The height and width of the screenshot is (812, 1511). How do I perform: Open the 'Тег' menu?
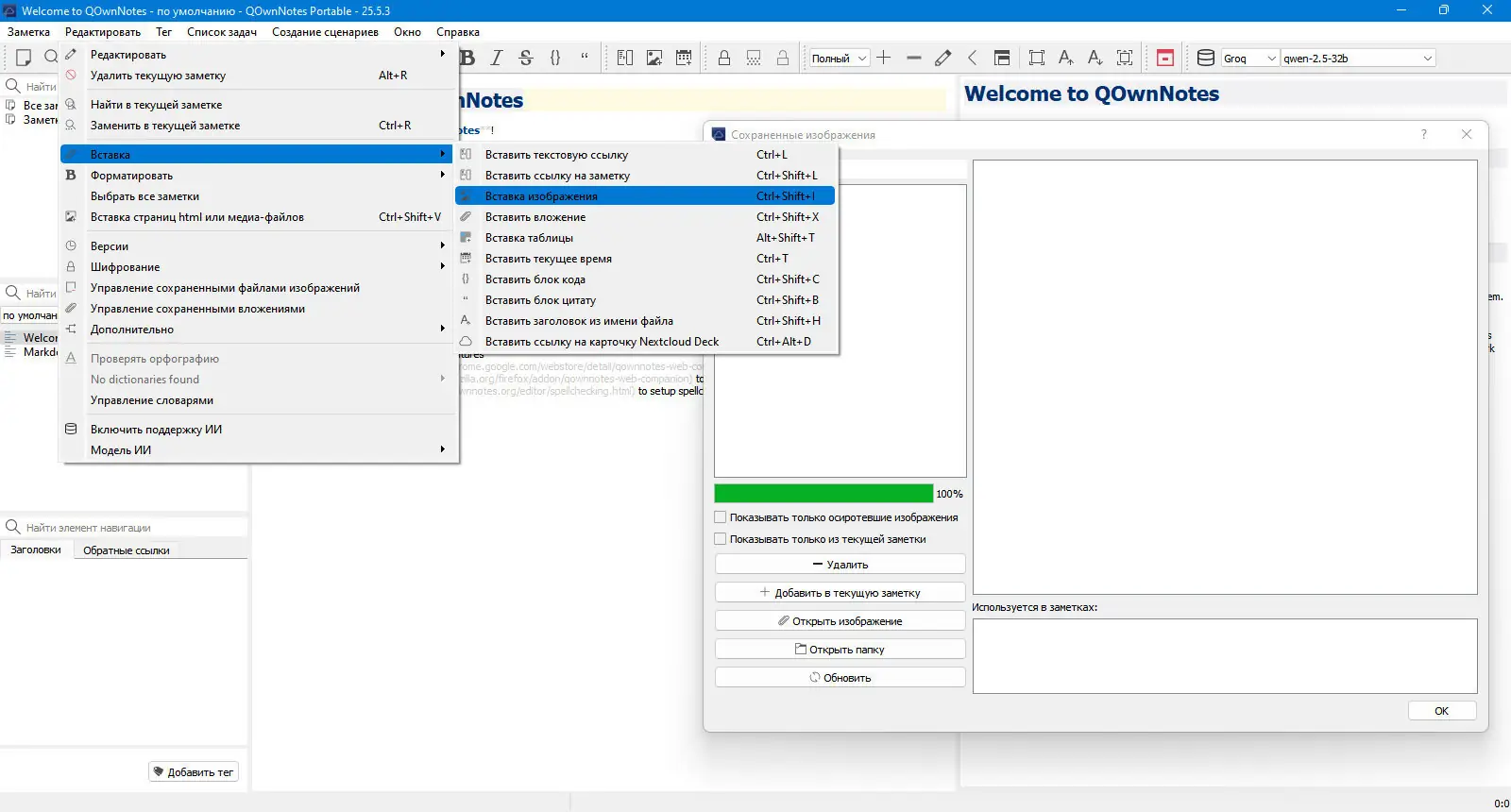point(163,32)
